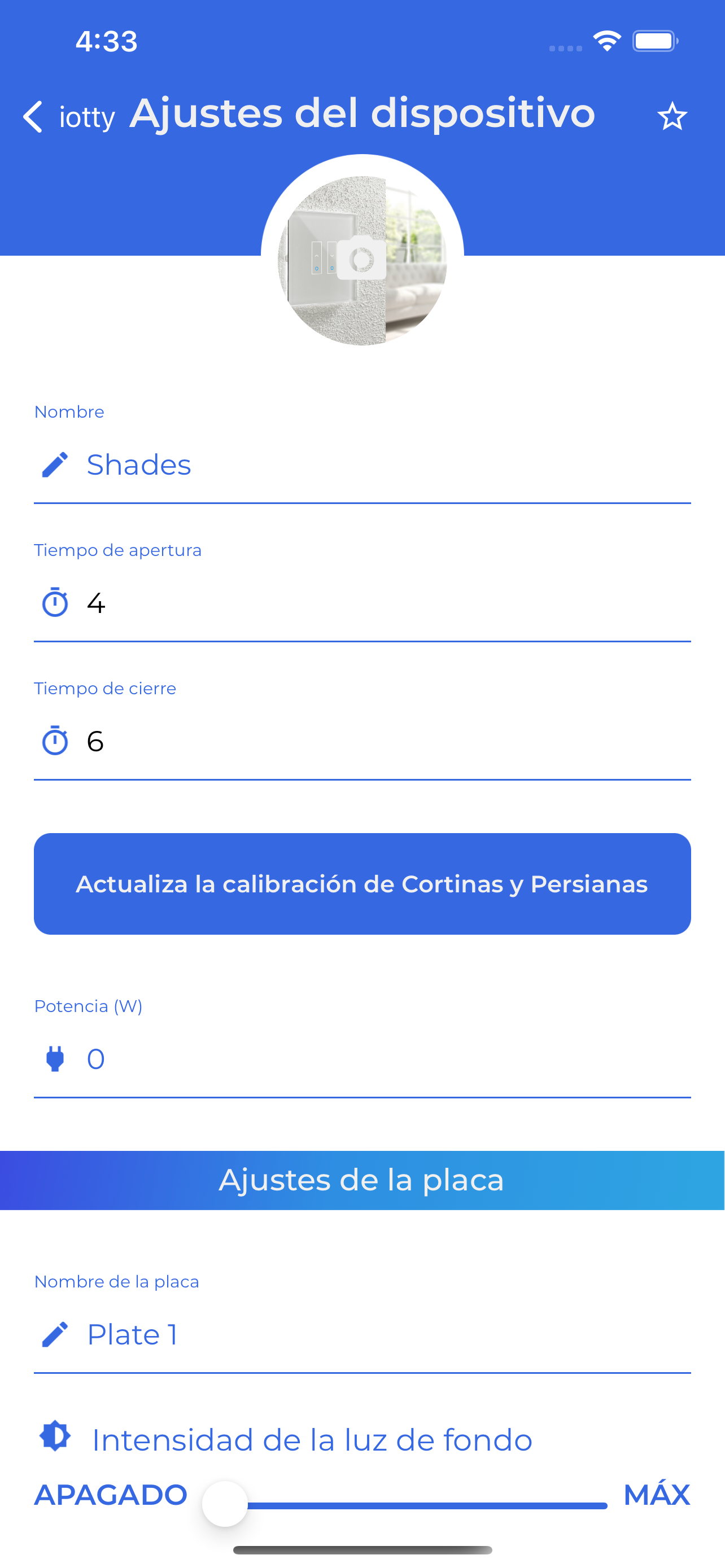Tap pencil icon beside Shades name

click(55, 465)
